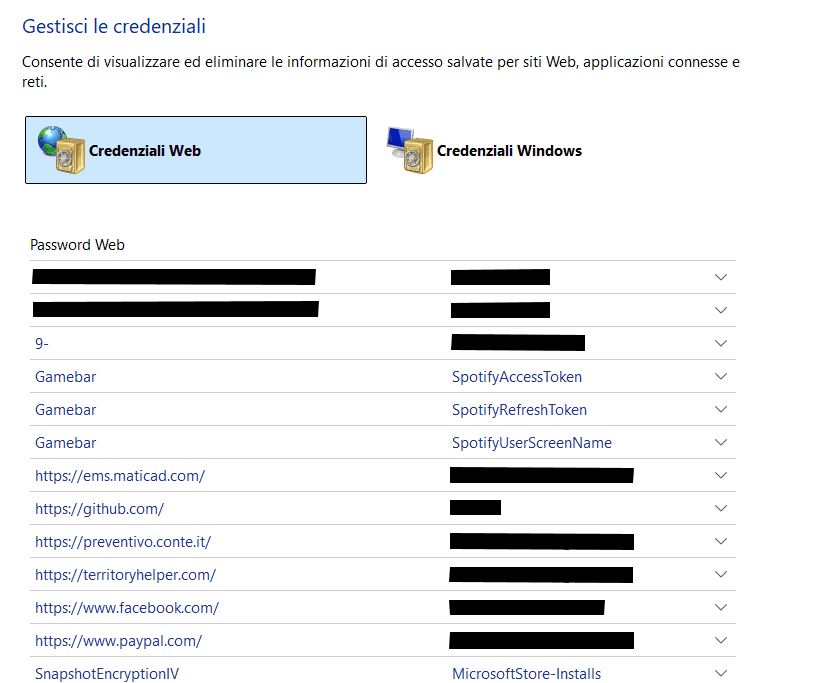This screenshot has width=837, height=683.
Task: Click the https://www.paypal.com/ entry link
Action: coord(118,641)
